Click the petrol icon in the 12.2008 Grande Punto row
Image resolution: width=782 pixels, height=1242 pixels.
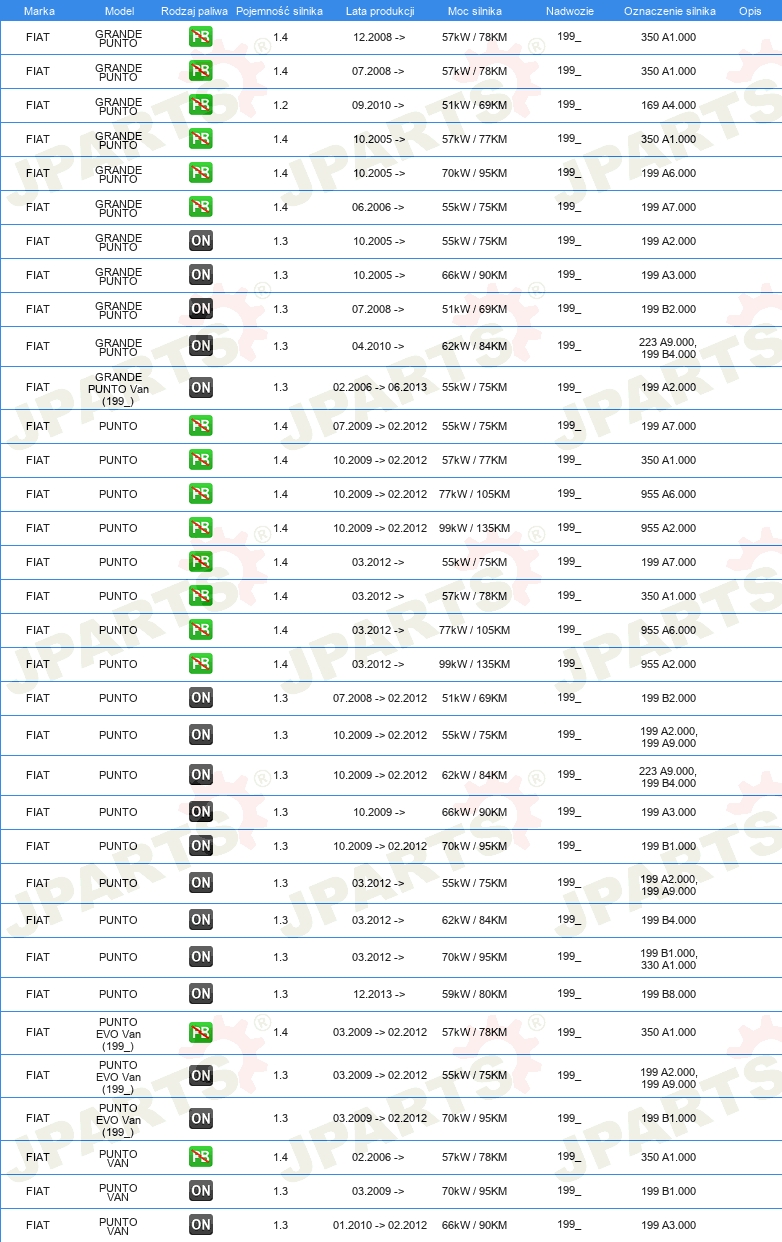tap(201, 37)
